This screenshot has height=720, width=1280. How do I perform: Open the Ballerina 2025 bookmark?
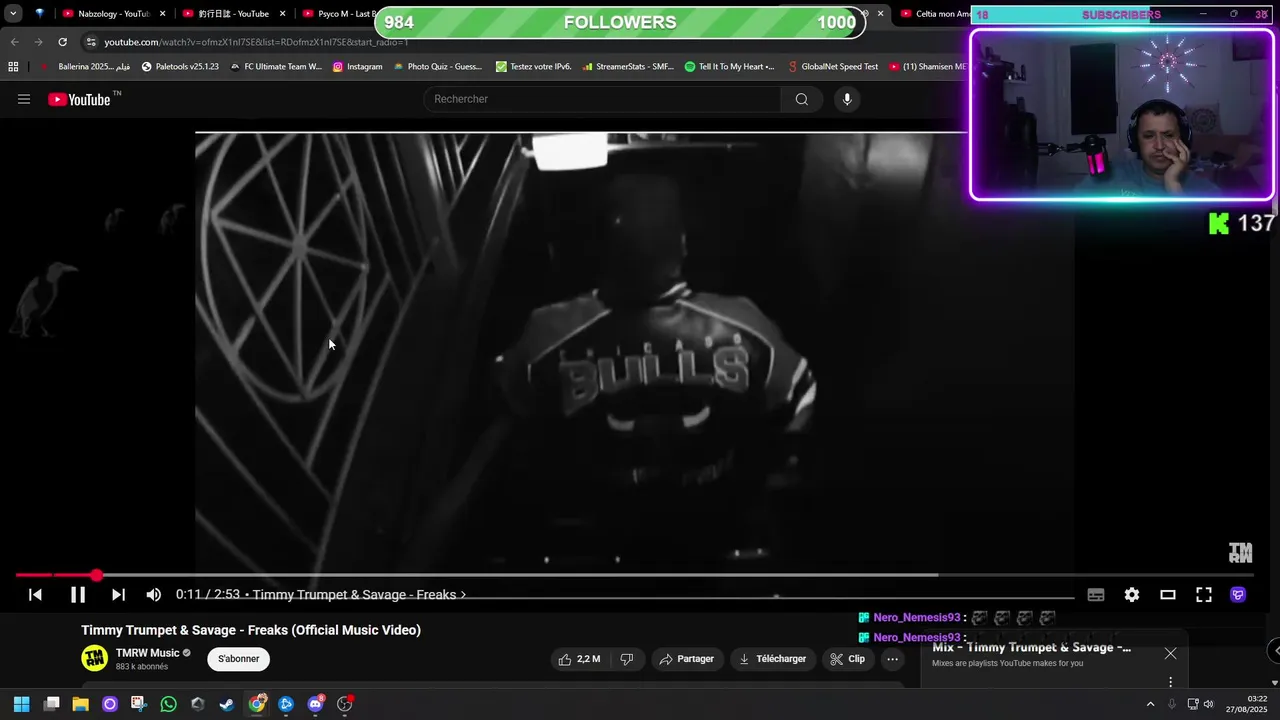(x=85, y=67)
